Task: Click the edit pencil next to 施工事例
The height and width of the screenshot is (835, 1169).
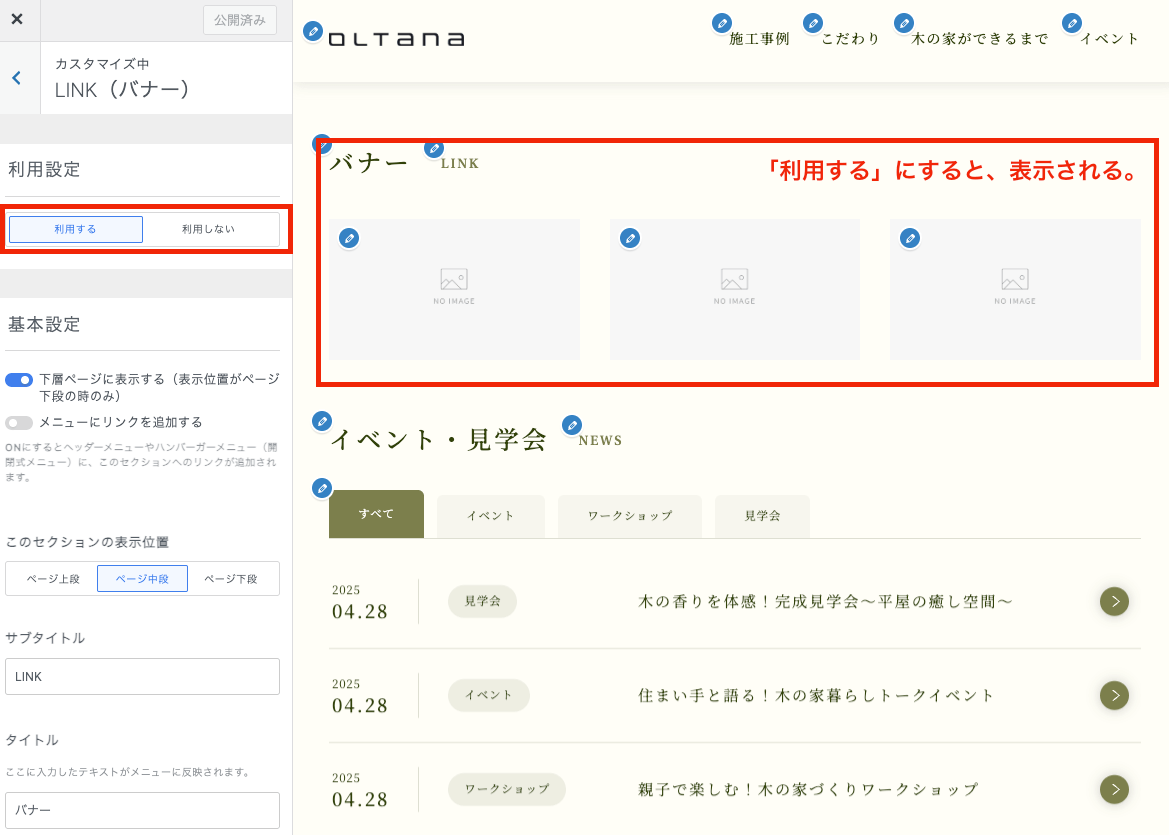Action: (x=720, y=23)
